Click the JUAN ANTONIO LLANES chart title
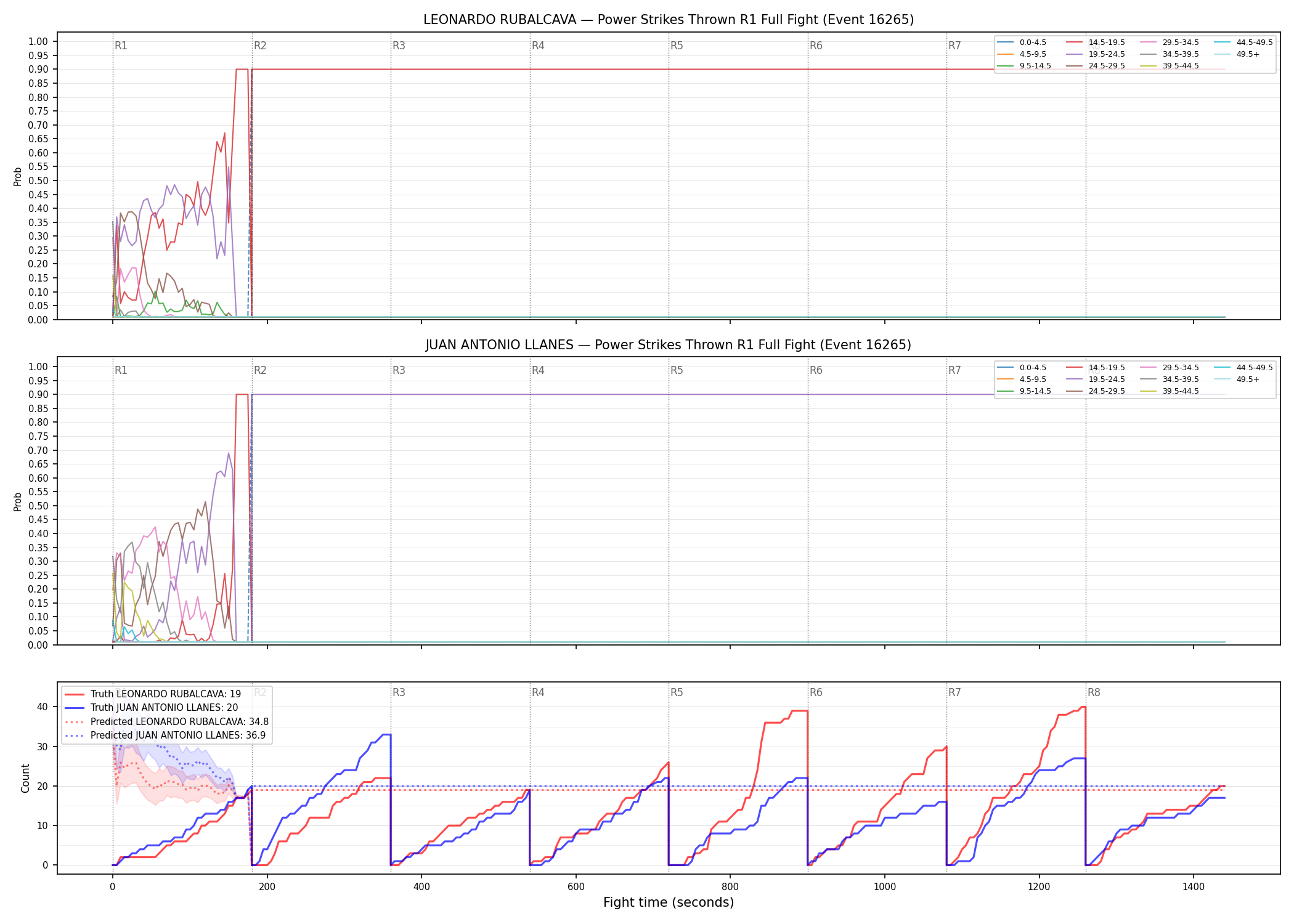Image resolution: width=1294 pixels, height=924 pixels. [669, 345]
